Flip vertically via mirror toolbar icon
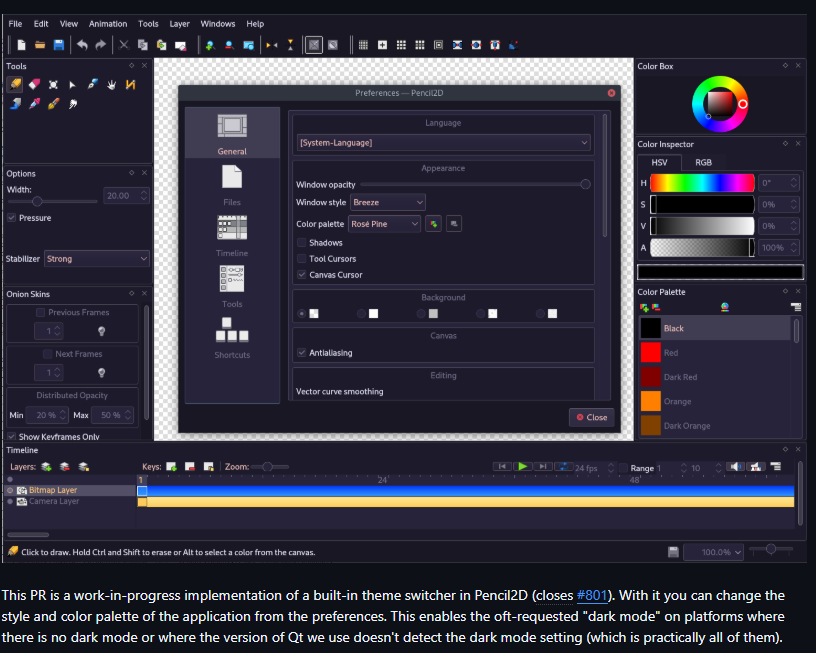Viewport: 816px width, 653px height. tap(290, 45)
